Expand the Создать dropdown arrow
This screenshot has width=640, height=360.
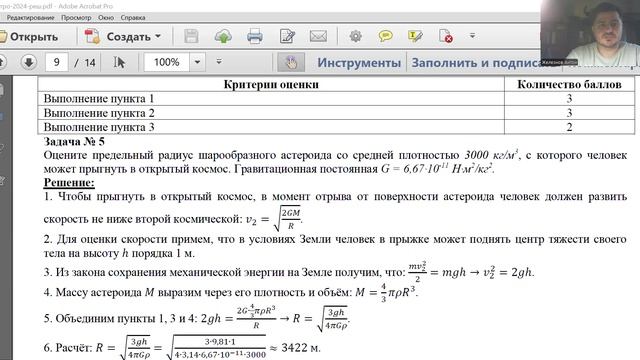point(158,37)
